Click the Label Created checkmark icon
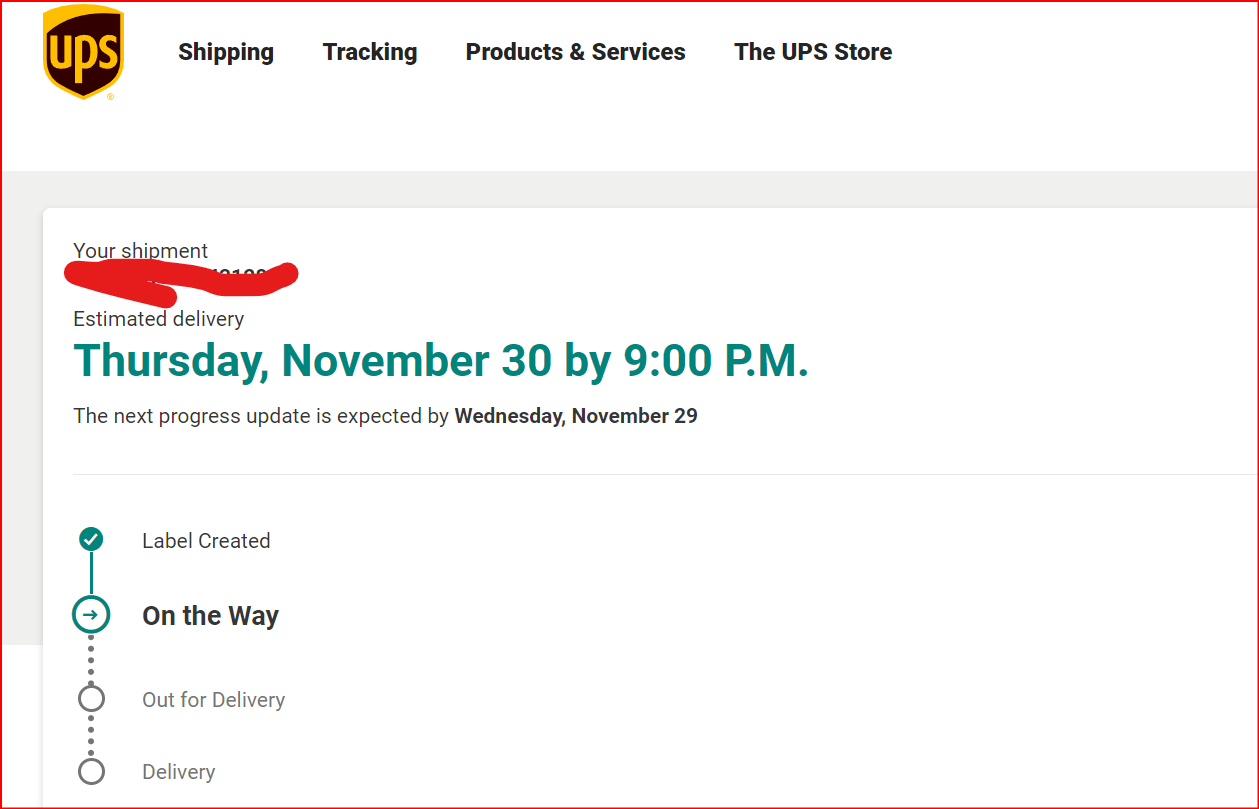Viewport: 1259px width, 809px height. (x=91, y=540)
